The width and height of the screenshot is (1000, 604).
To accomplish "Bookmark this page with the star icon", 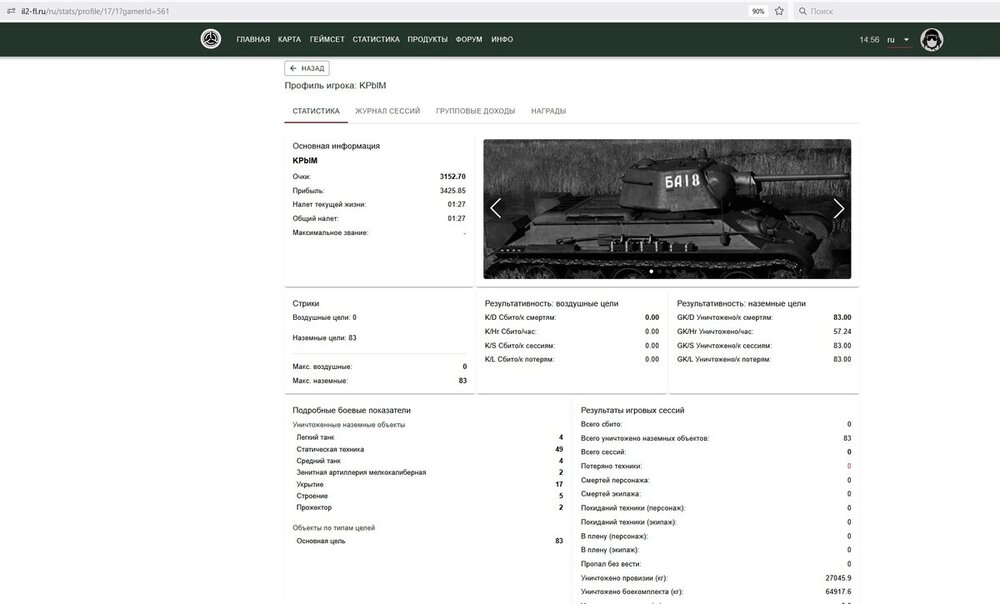I will pyautogui.click(x=779, y=11).
